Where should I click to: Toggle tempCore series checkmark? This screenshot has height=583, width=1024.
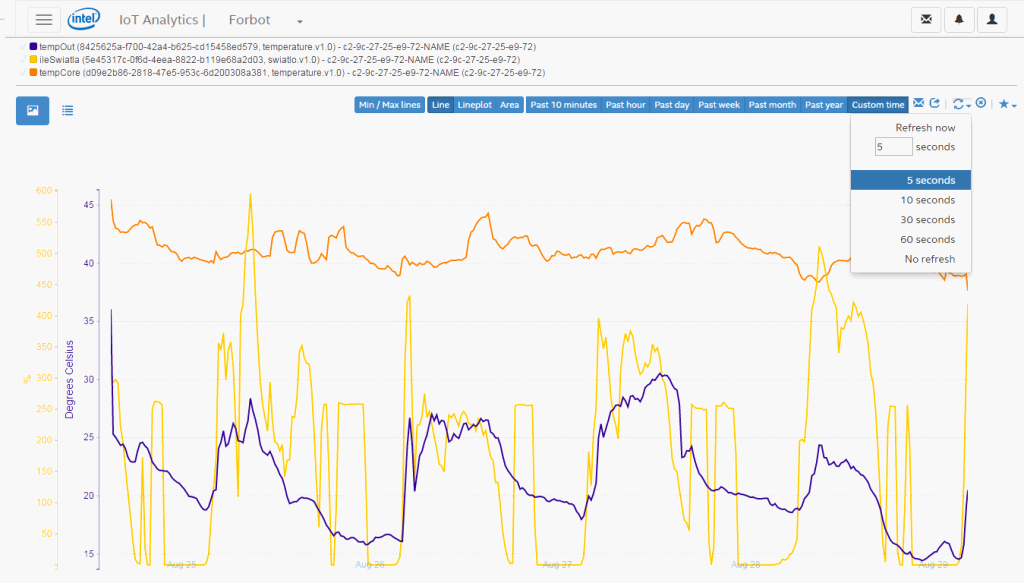tap(23, 72)
